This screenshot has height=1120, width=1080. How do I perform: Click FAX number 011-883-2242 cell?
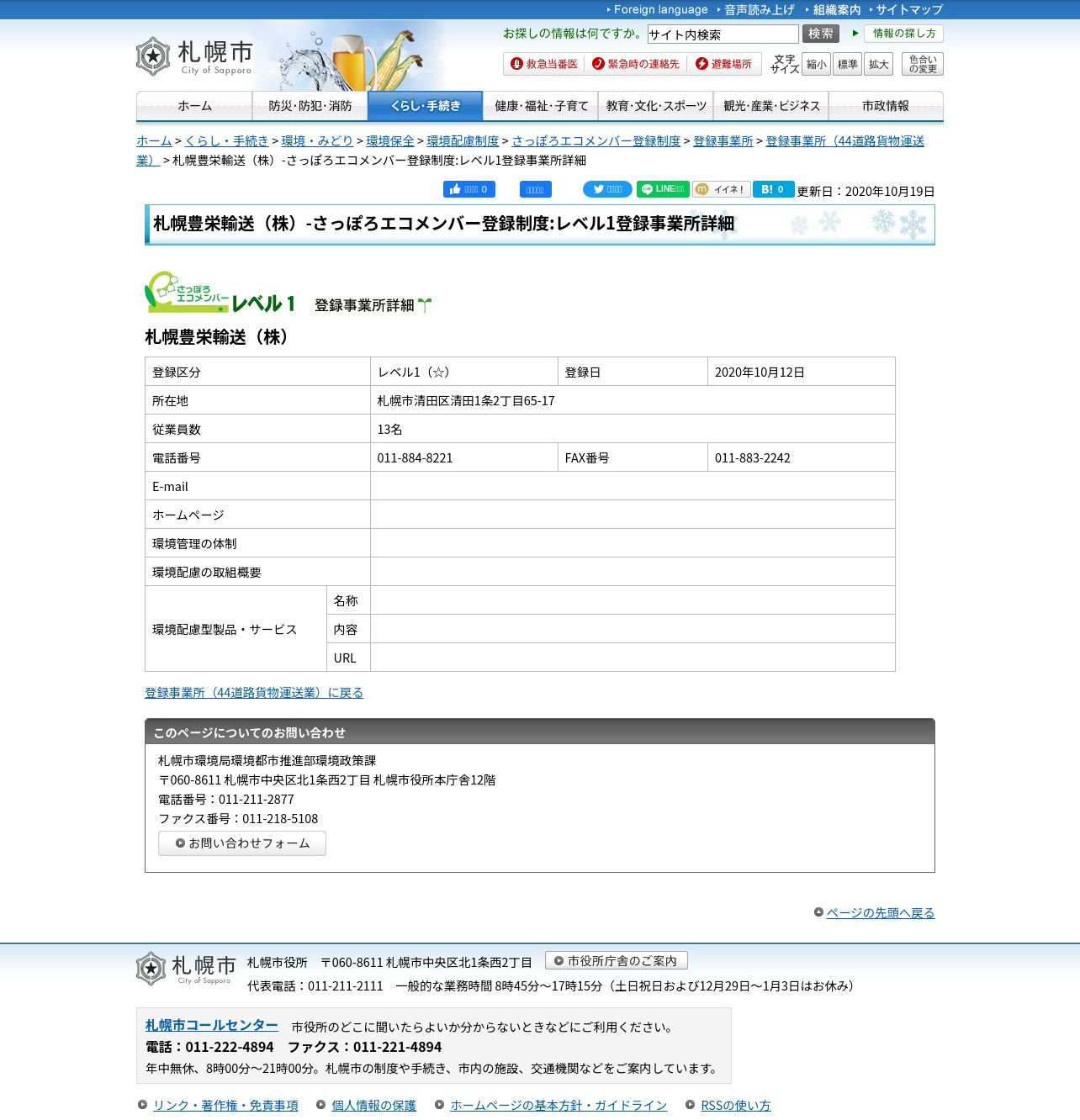[802, 457]
